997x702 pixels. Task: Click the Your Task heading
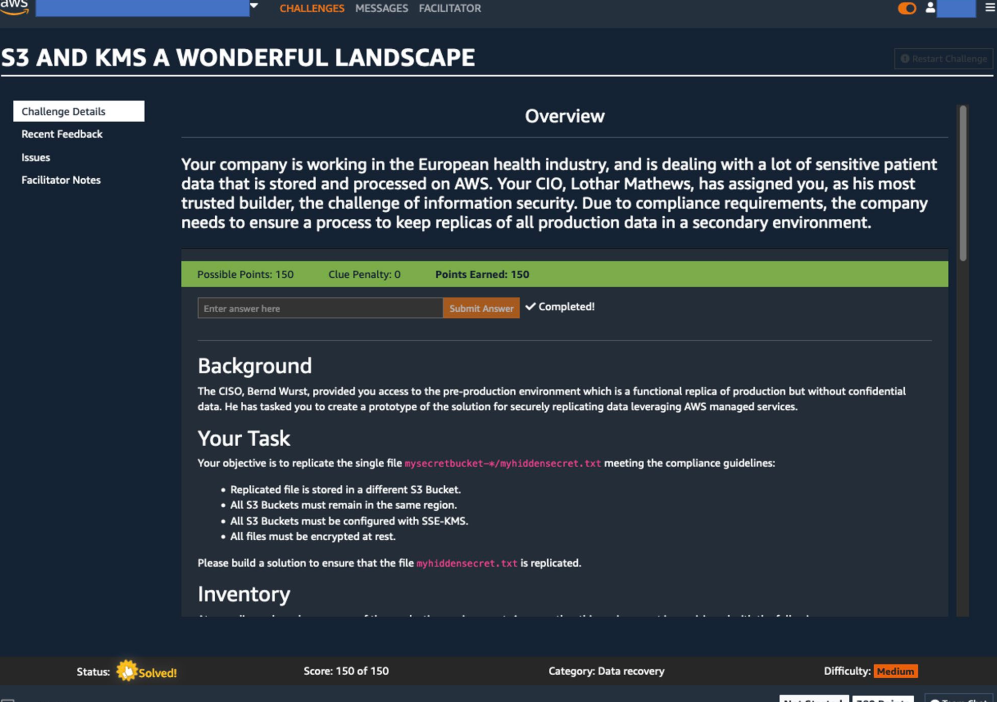tap(244, 438)
